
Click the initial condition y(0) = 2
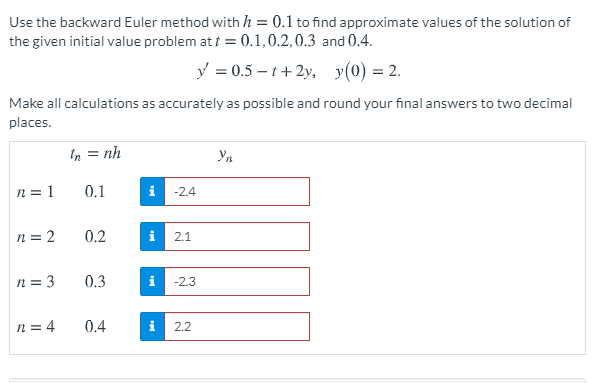[x=368, y=71]
